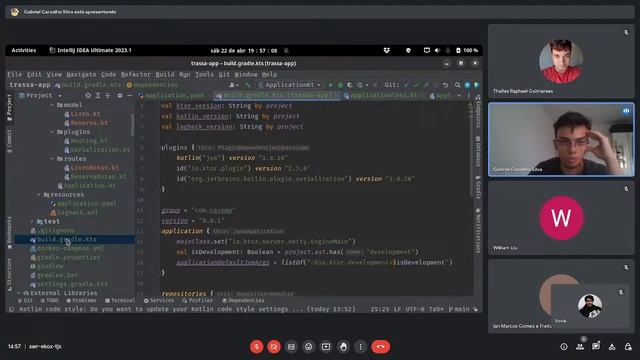Raise hand in the meeting
The height and width of the screenshot is (360, 640).
click(343, 347)
